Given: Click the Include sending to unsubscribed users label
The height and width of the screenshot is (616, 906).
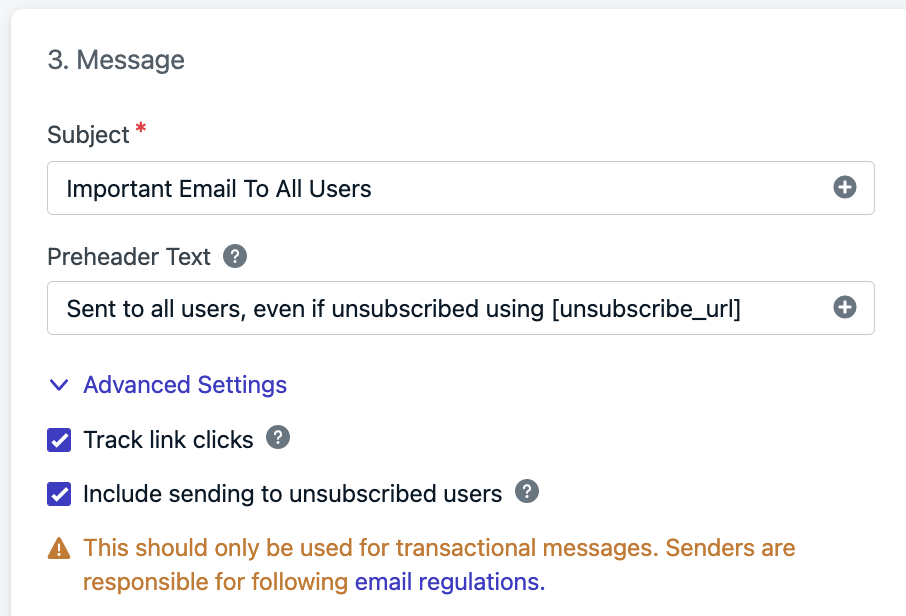Looking at the screenshot, I should pos(292,493).
